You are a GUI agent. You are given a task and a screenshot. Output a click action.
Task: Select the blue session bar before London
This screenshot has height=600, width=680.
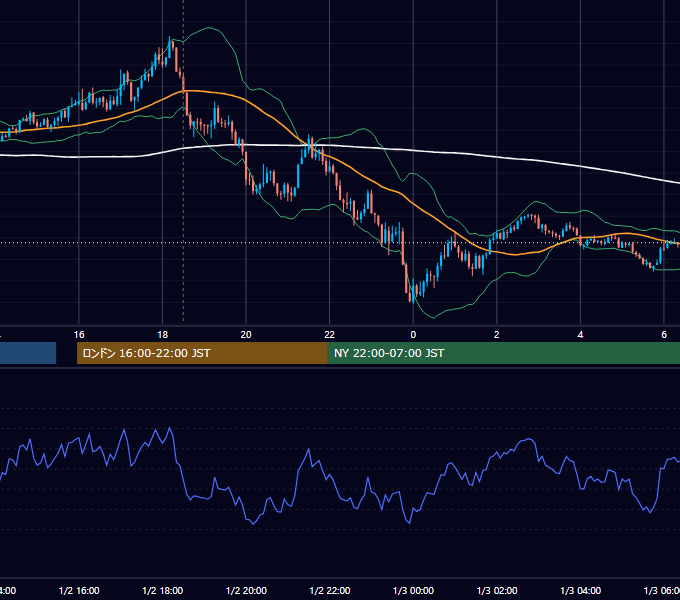[x=28, y=353]
